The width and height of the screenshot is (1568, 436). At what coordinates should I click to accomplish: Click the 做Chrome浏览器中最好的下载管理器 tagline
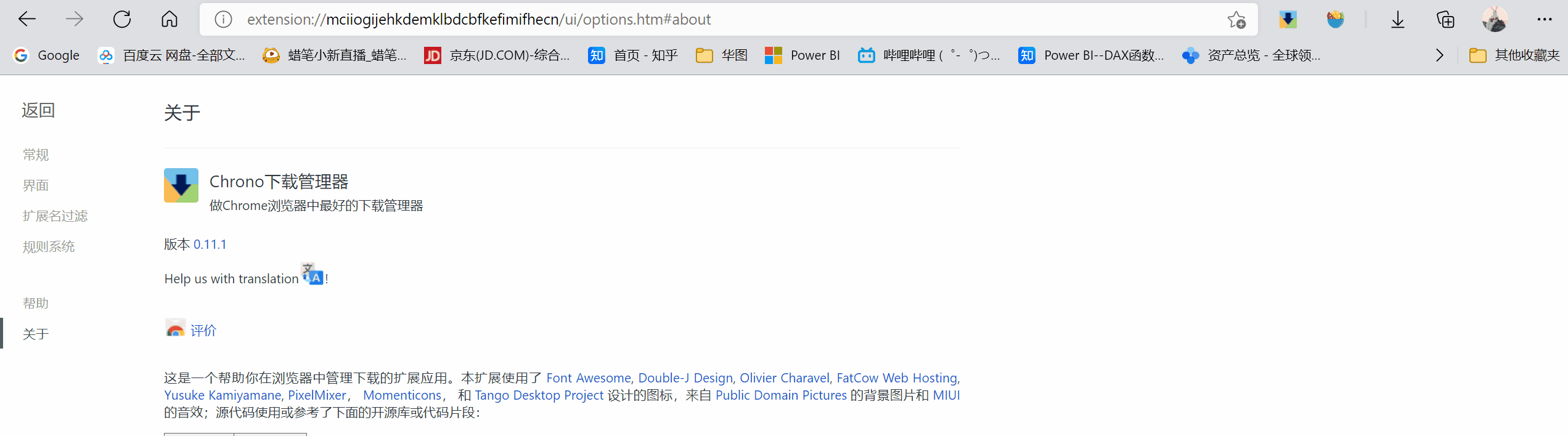pyautogui.click(x=316, y=206)
